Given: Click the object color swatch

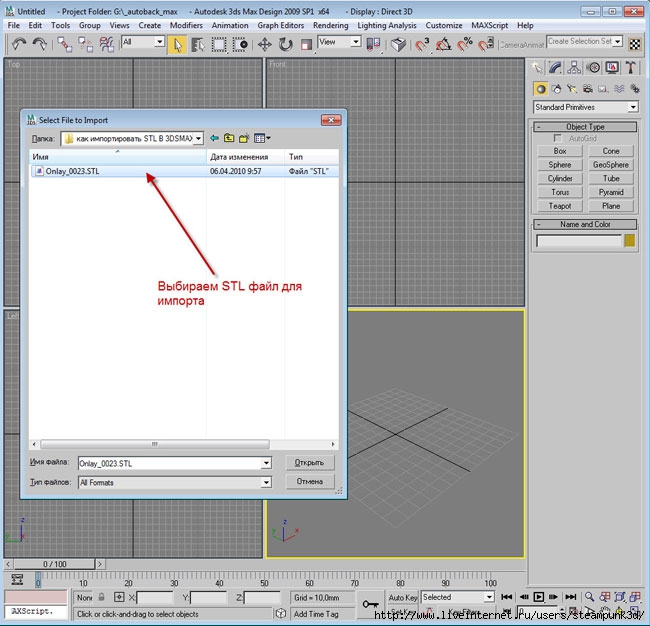Looking at the screenshot, I should point(629,240).
